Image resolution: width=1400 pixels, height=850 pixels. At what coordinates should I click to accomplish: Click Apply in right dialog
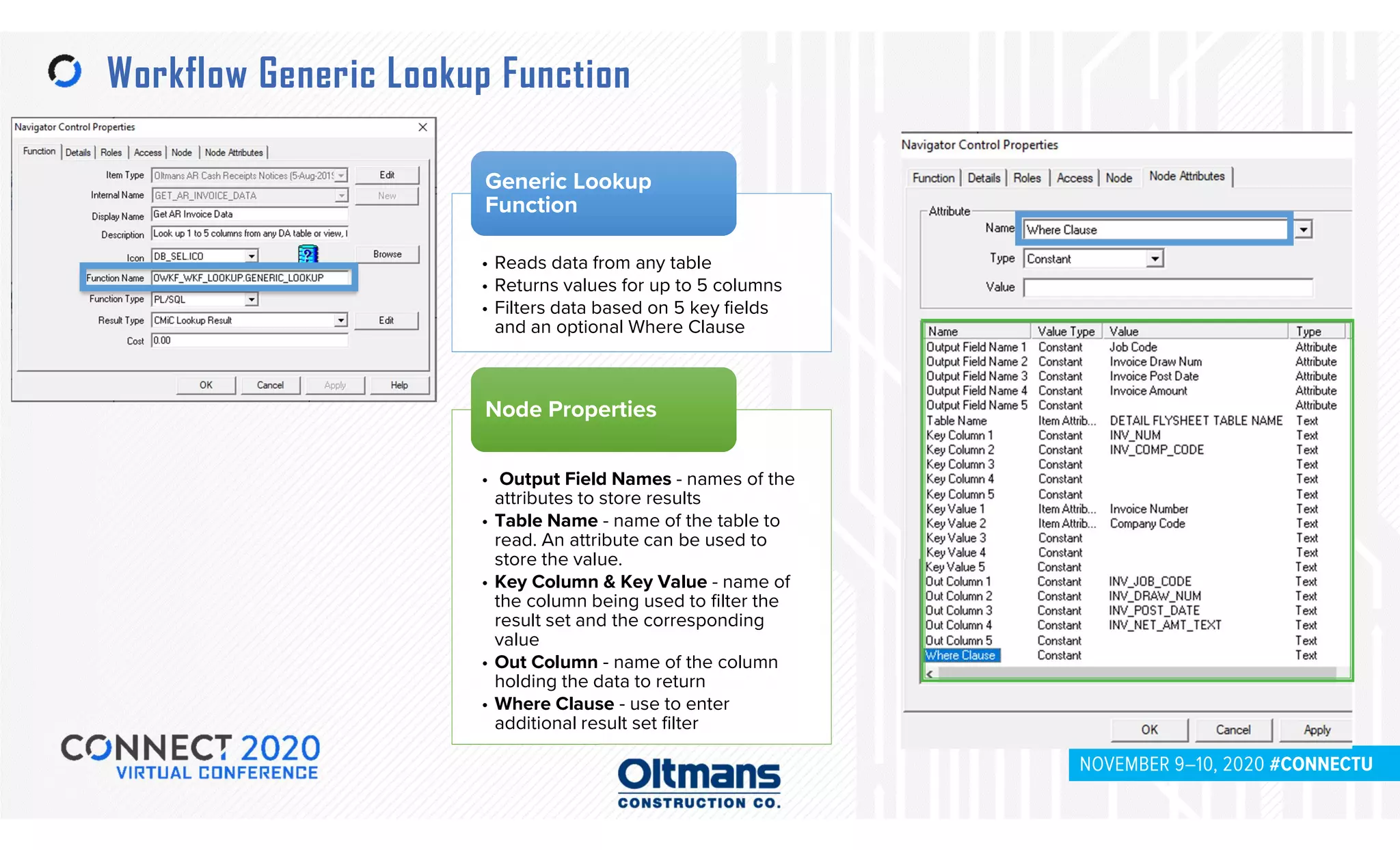[1316, 730]
